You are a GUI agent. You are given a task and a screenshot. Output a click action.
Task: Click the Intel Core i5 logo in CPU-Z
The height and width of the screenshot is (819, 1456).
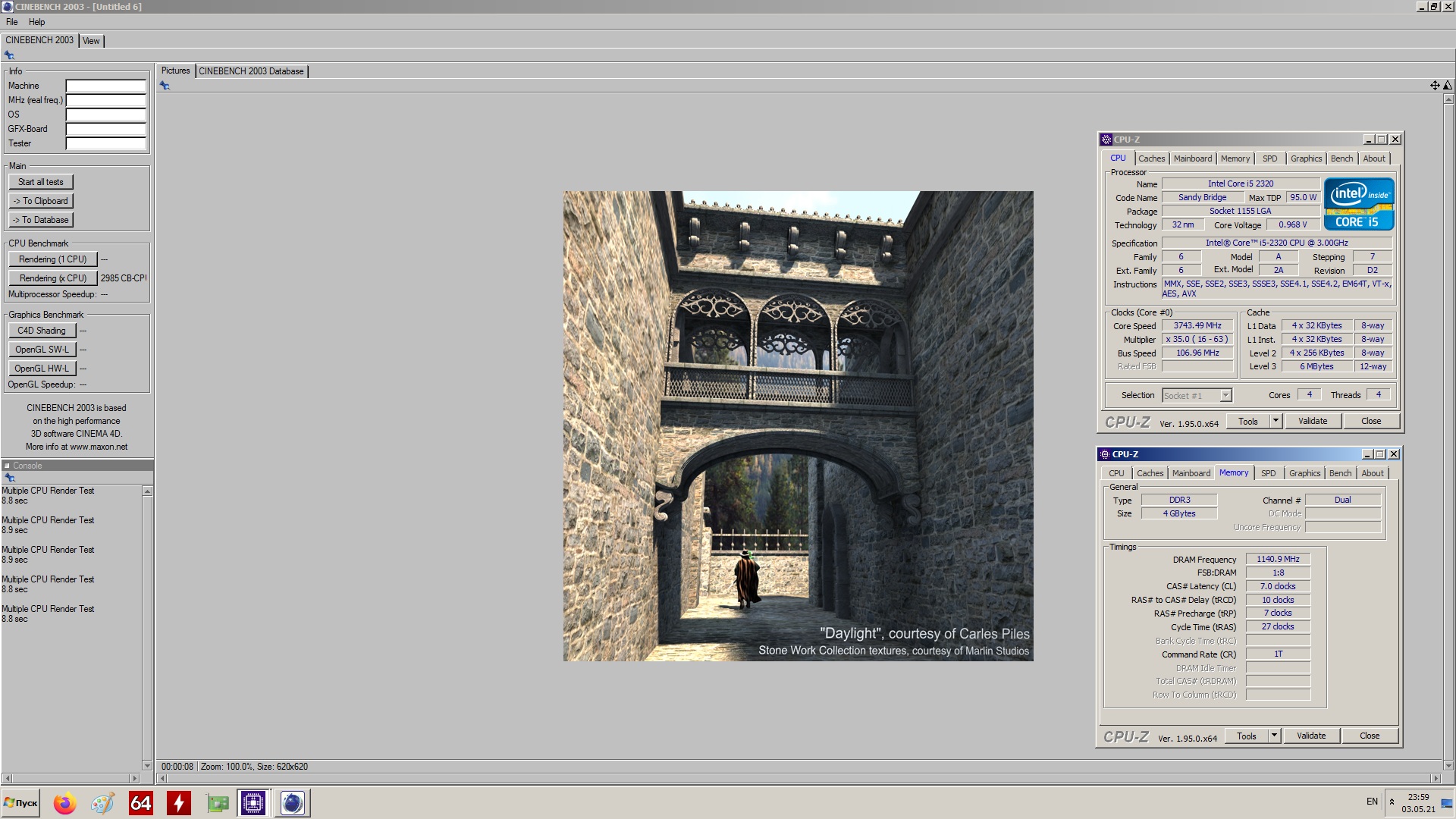tap(1359, 203)
